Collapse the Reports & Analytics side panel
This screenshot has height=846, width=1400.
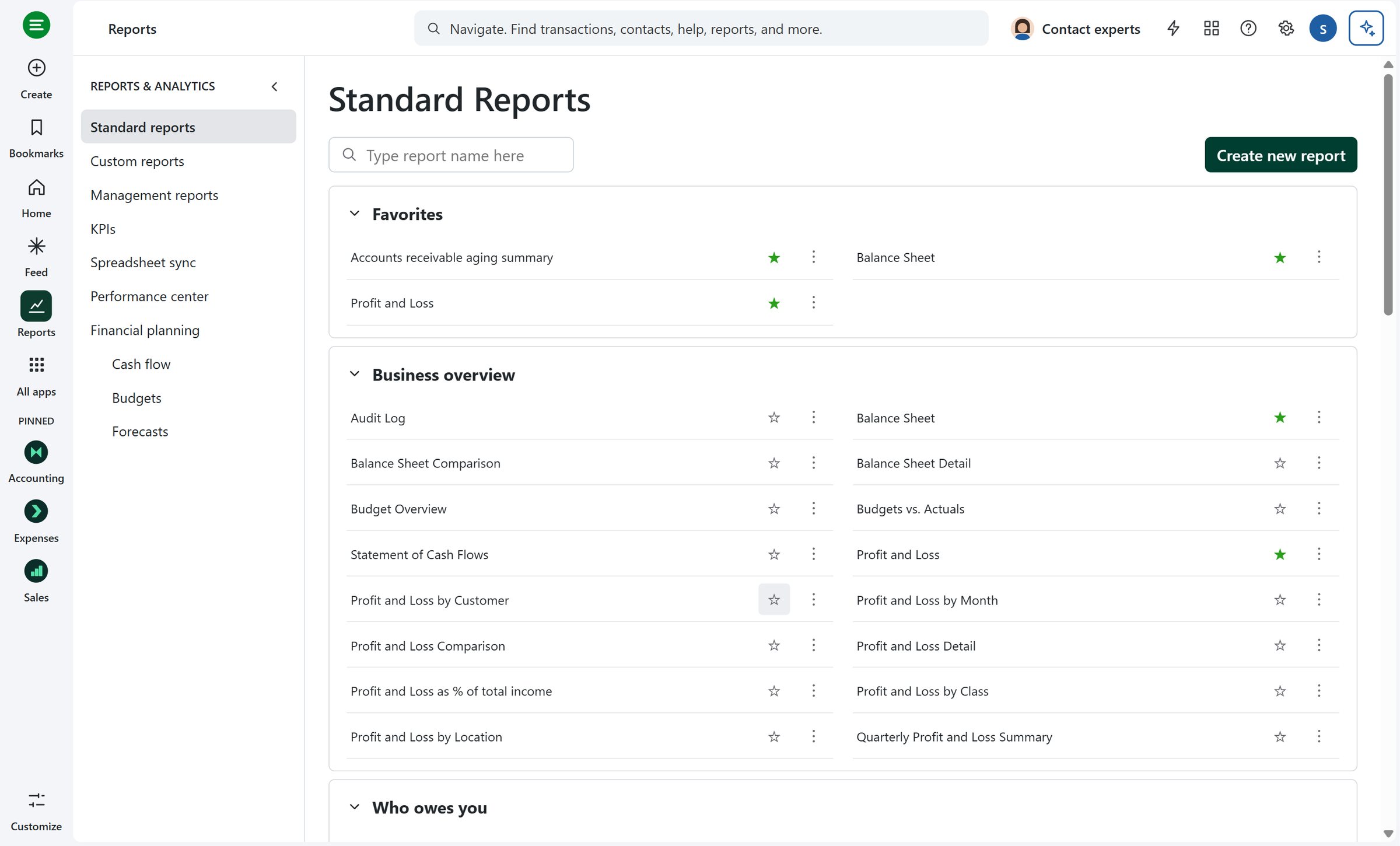[274, 86]
